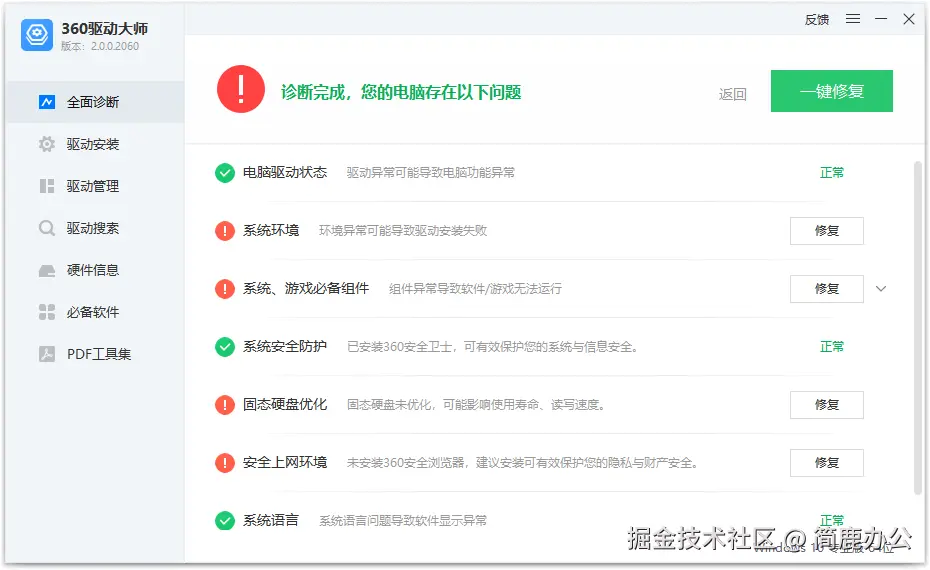The image size is (930, 570).
Task: Click 修复 button for 系统环境
Action: tap(827, 231)
